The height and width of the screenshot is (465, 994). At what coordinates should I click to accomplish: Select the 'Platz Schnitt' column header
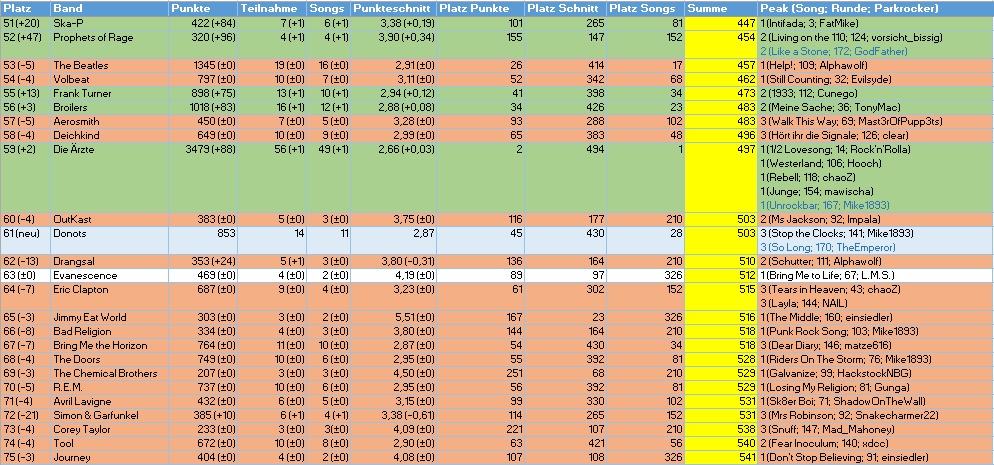click(565, 9)
